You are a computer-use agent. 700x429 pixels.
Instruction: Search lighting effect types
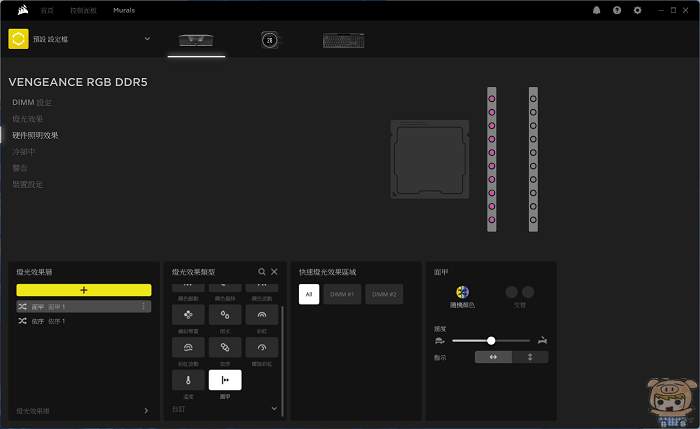tap(262, 271)
